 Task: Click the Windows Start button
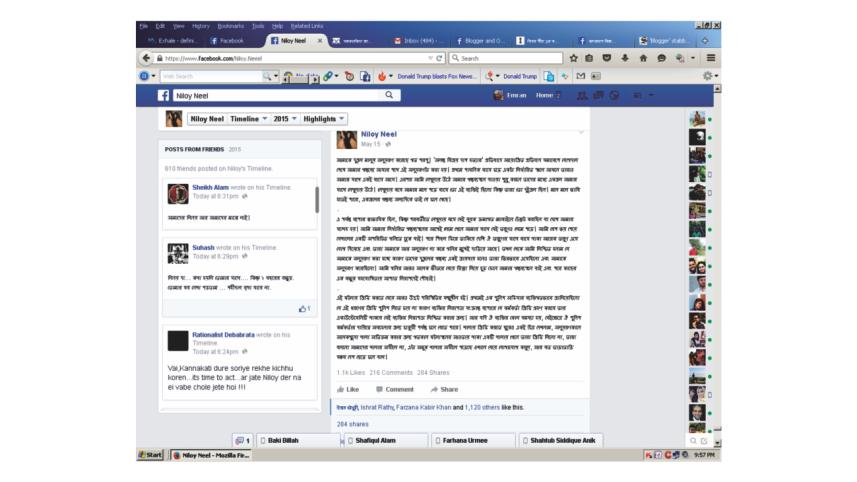point(151,455)
